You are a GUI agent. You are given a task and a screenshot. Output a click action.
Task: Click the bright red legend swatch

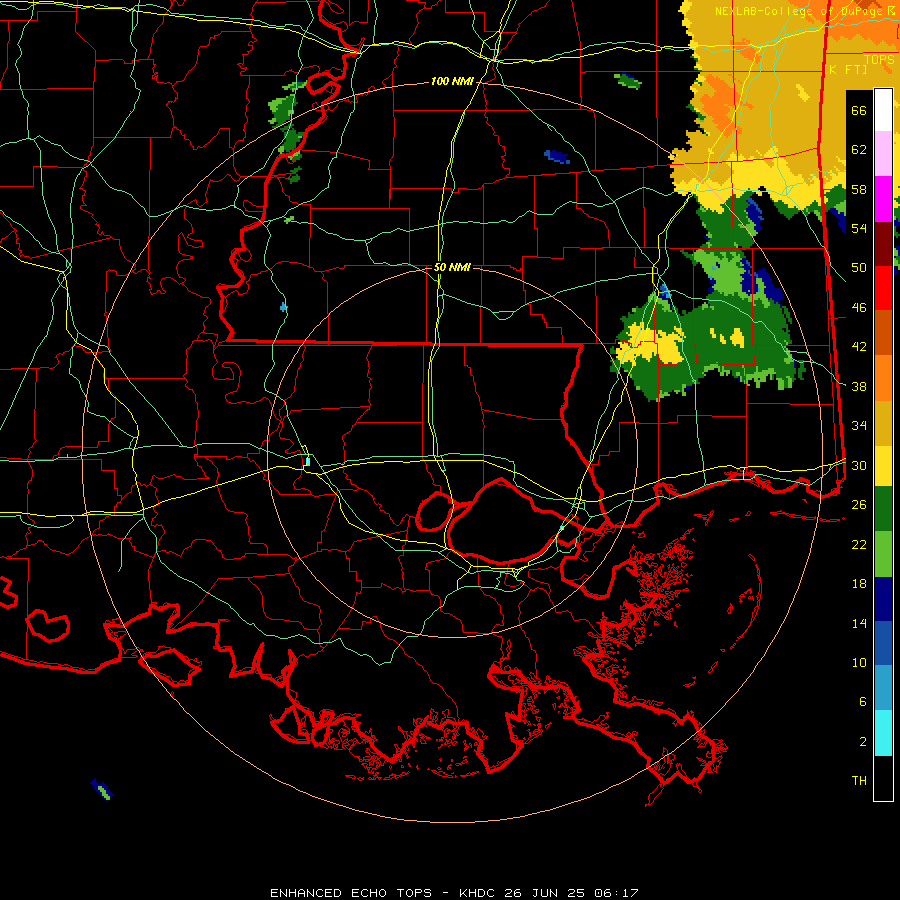pyautogui.click(x=883, y=288)
